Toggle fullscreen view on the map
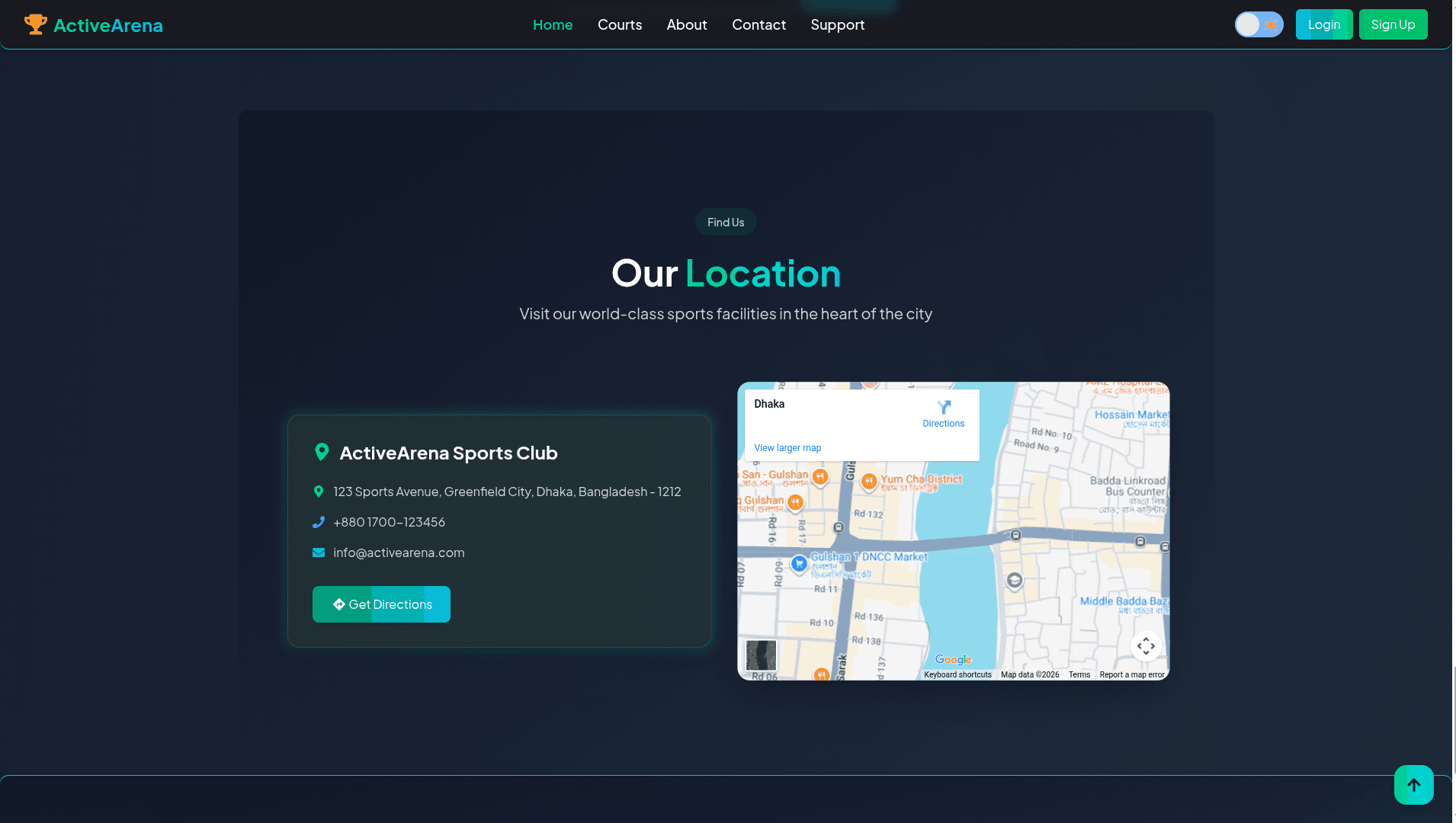Image resolution: width=1456 pixels, height=823 pixels. (1145, 646)
